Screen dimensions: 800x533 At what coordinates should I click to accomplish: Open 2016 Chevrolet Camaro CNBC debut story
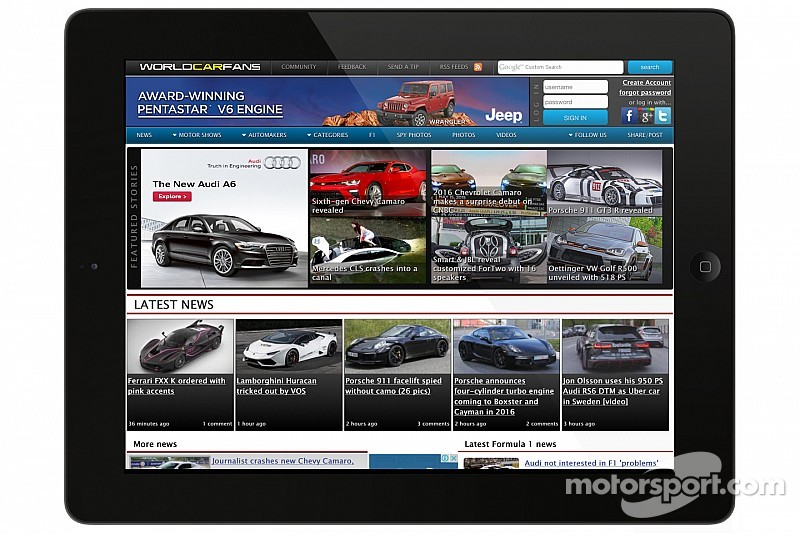tap(489, 183)
